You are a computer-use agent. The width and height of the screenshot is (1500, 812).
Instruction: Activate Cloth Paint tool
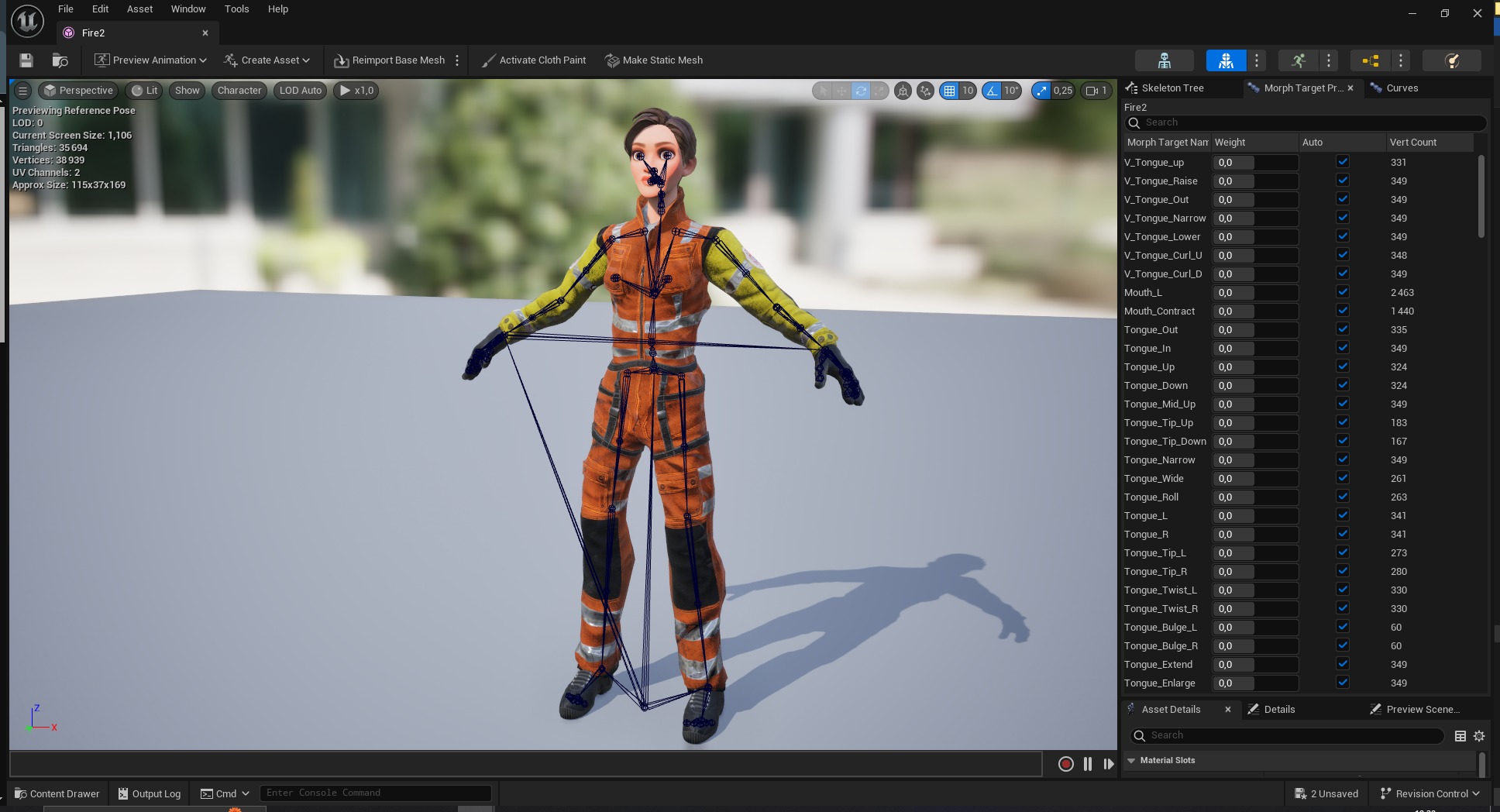533,60
